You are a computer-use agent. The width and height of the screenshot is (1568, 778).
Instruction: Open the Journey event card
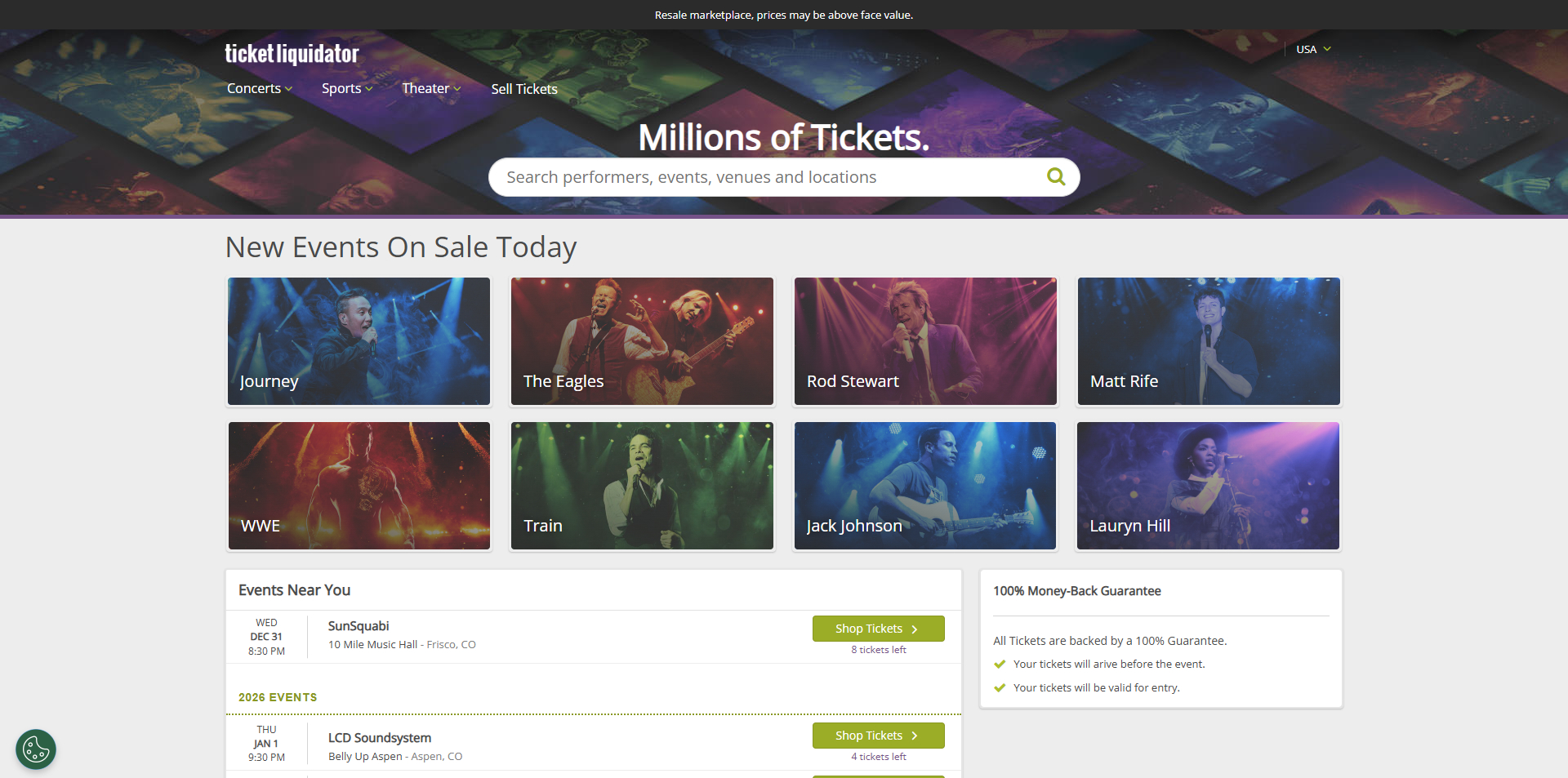(x=359, y=341)
